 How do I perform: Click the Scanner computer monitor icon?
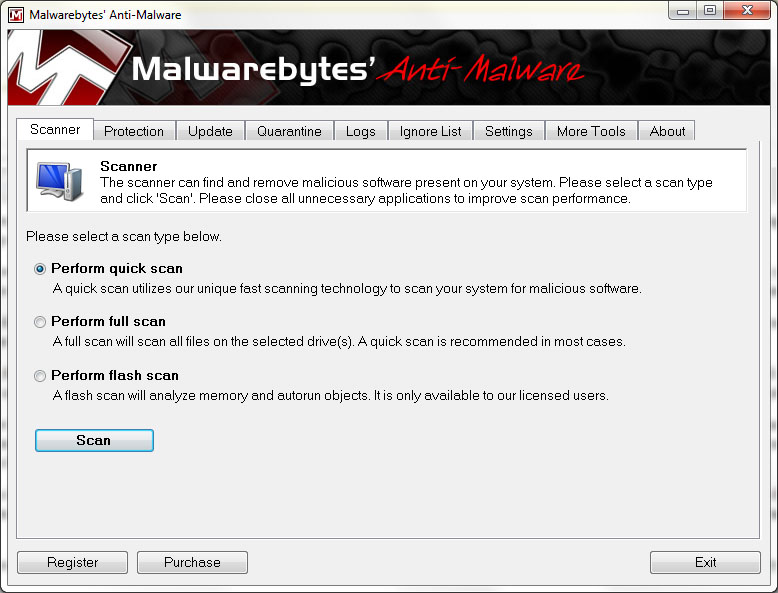coord(60,181)
